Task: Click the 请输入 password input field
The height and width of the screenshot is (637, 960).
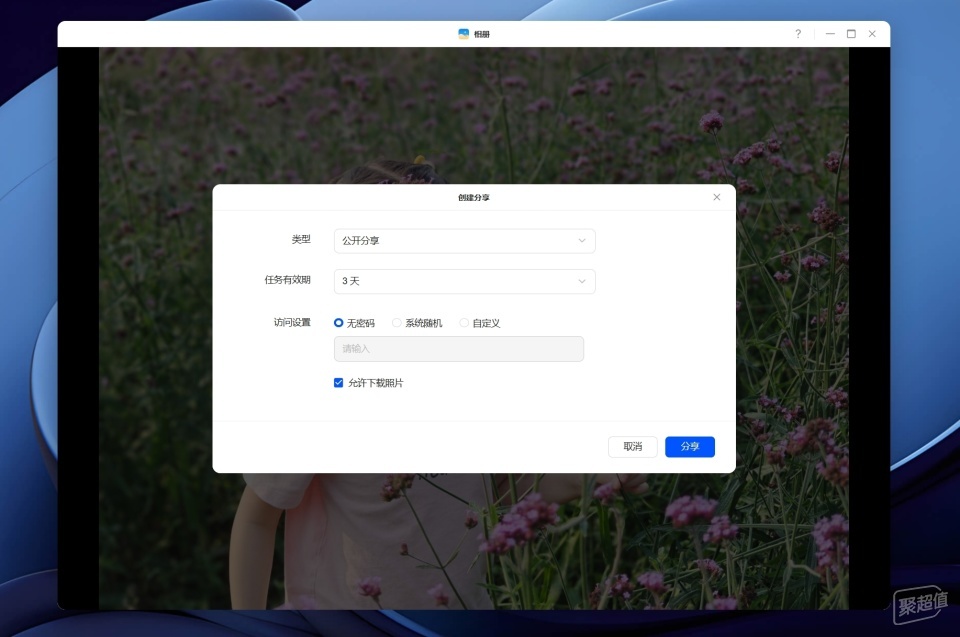Action: pyautogui.click(x=459, y=349)
